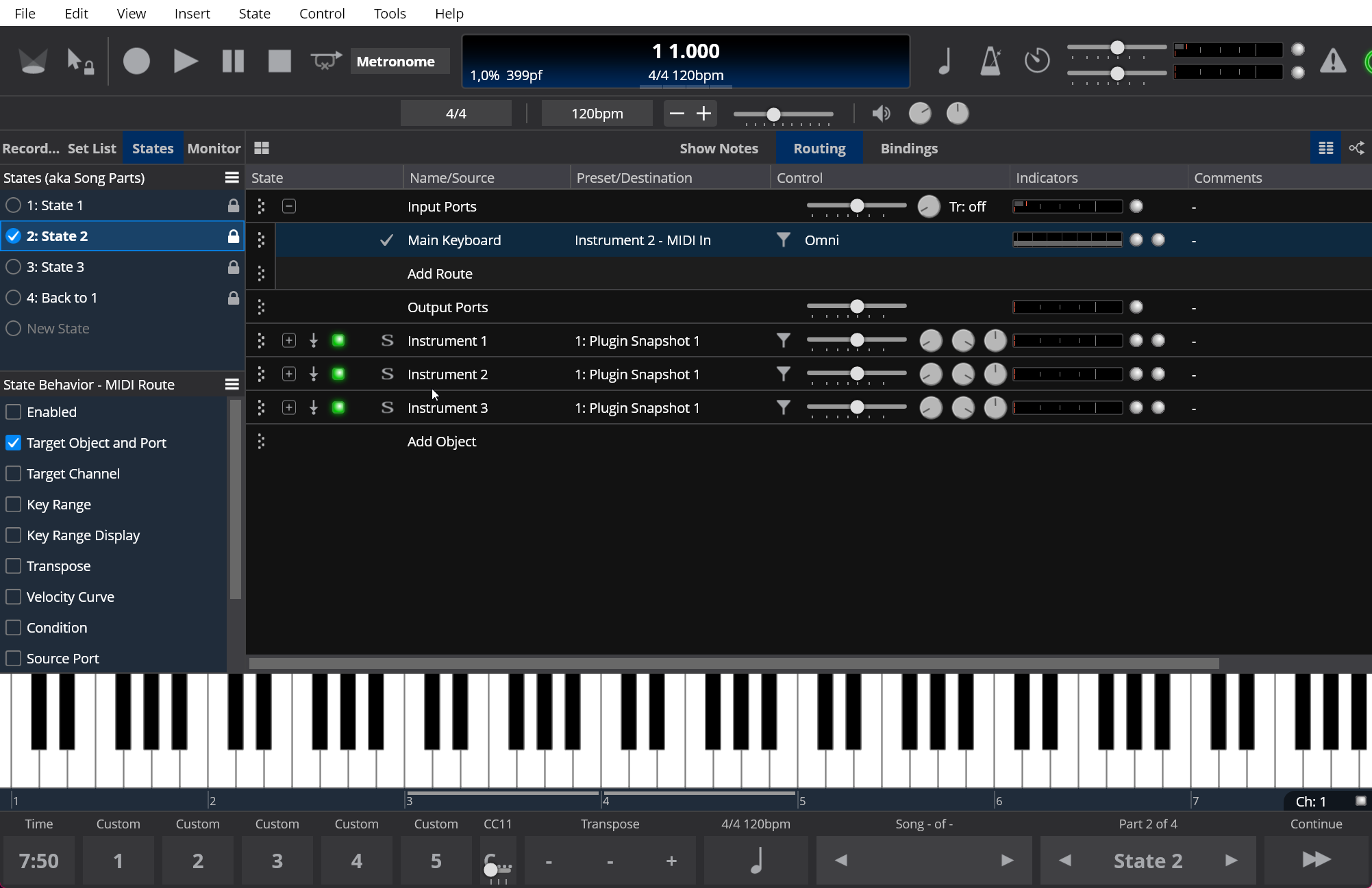Open the tap tempo metronome icon
The width and height of the screenshot is (1372, 888).
click(990, 61)
